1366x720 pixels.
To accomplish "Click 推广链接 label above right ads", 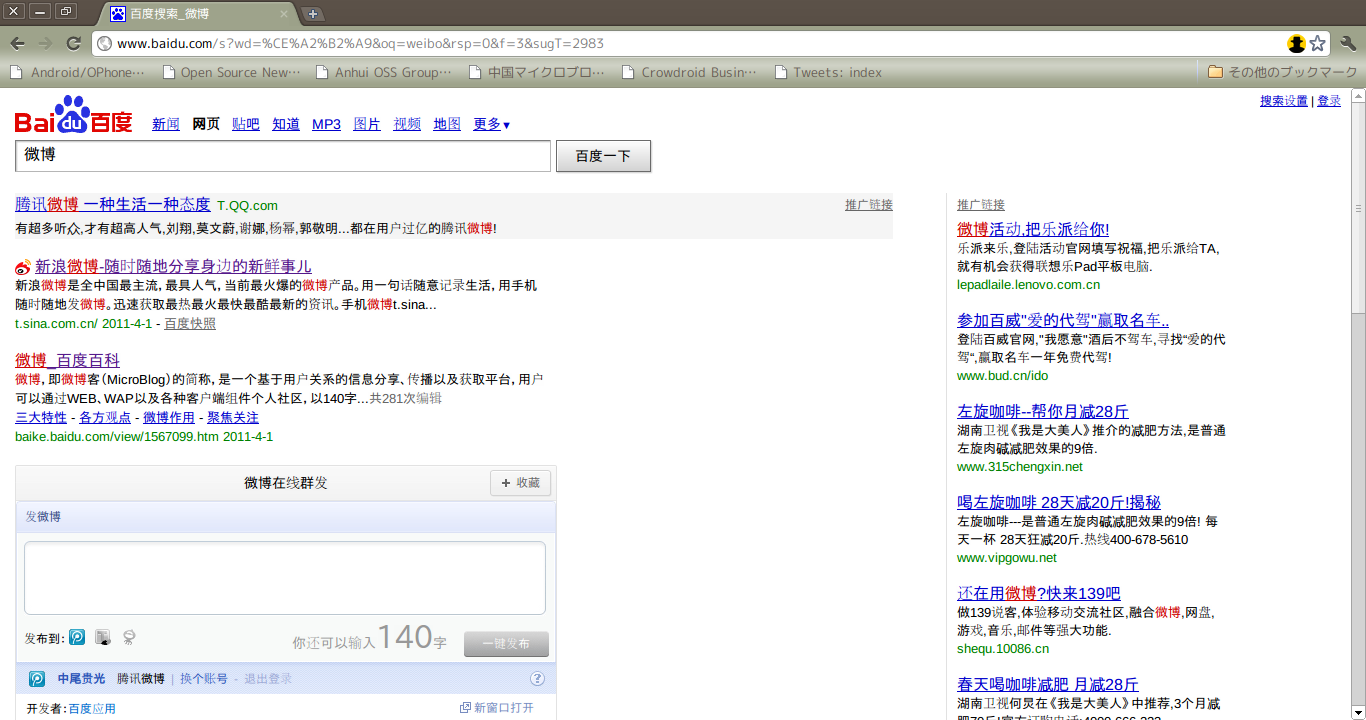I will click(981, 204).
